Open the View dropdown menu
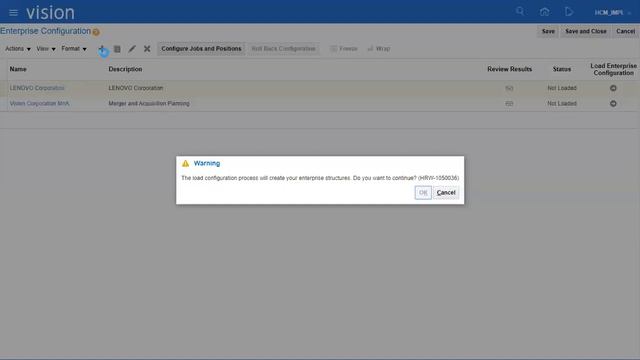The width and height of the screenshot is (640, 360). 46,49
